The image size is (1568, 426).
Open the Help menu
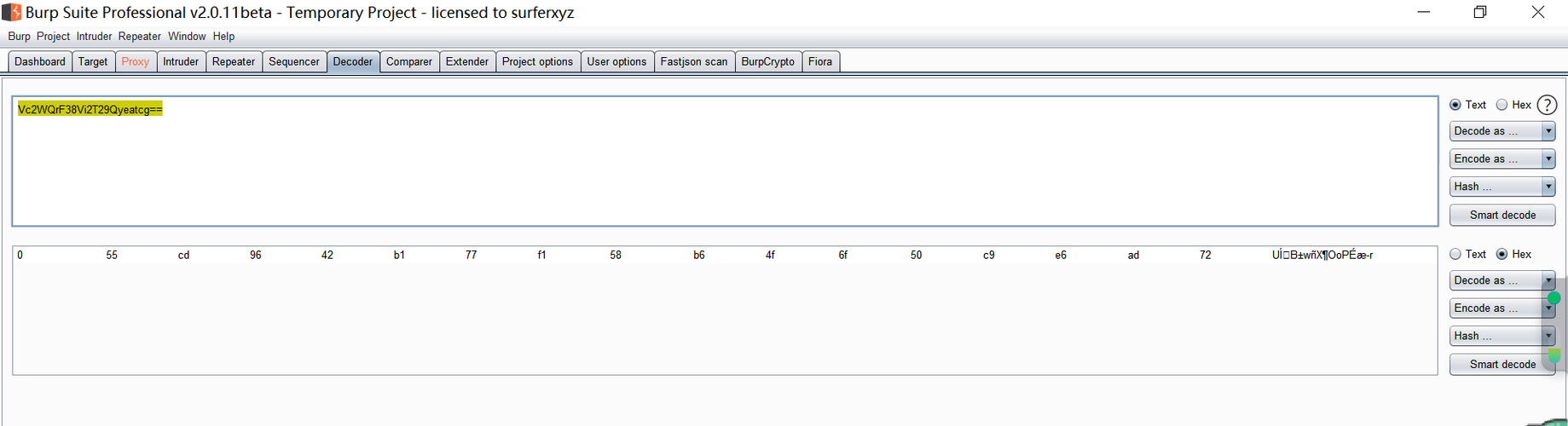(x=223, y=37)
